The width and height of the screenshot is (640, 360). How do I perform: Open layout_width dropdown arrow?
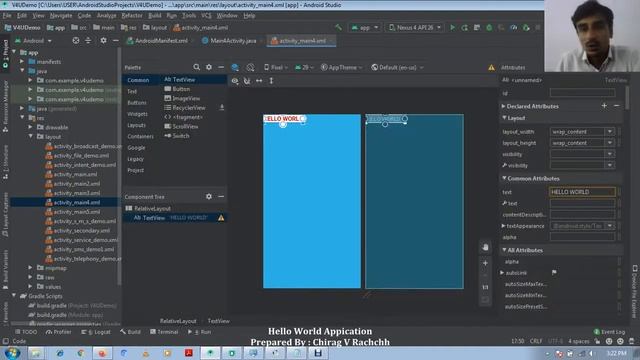click(610, 132)
